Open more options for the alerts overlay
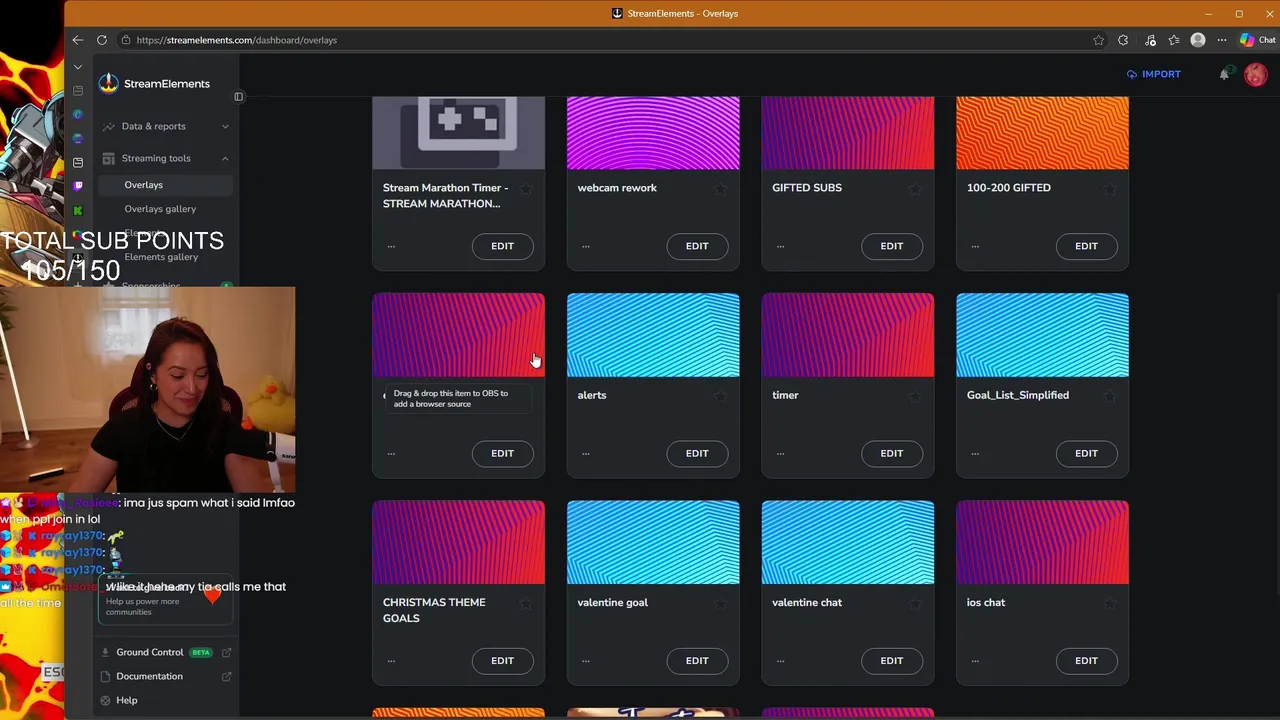The height and width of the screenshot is (720, 1280). pos(586,454)
